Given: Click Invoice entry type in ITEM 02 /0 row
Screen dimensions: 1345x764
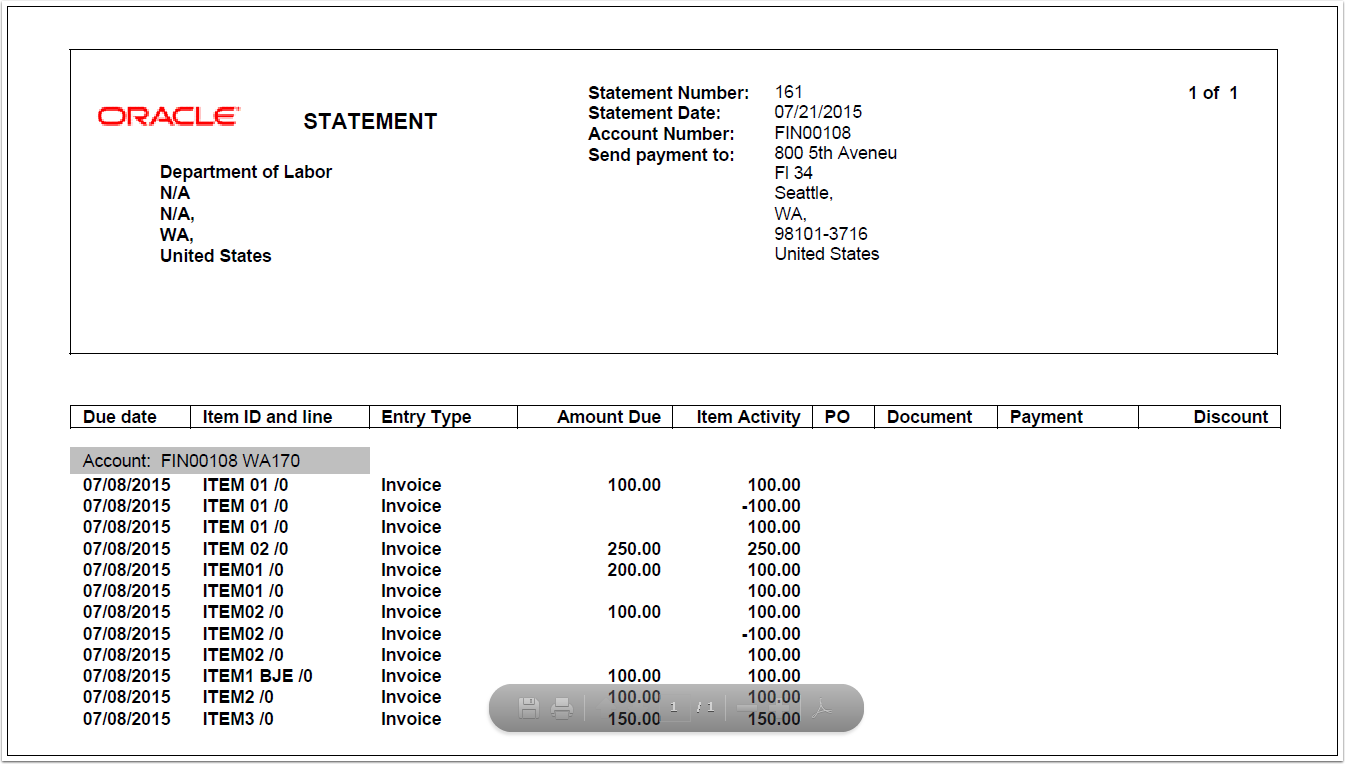Looking at the screenshot, I should [x=411, y=549].
